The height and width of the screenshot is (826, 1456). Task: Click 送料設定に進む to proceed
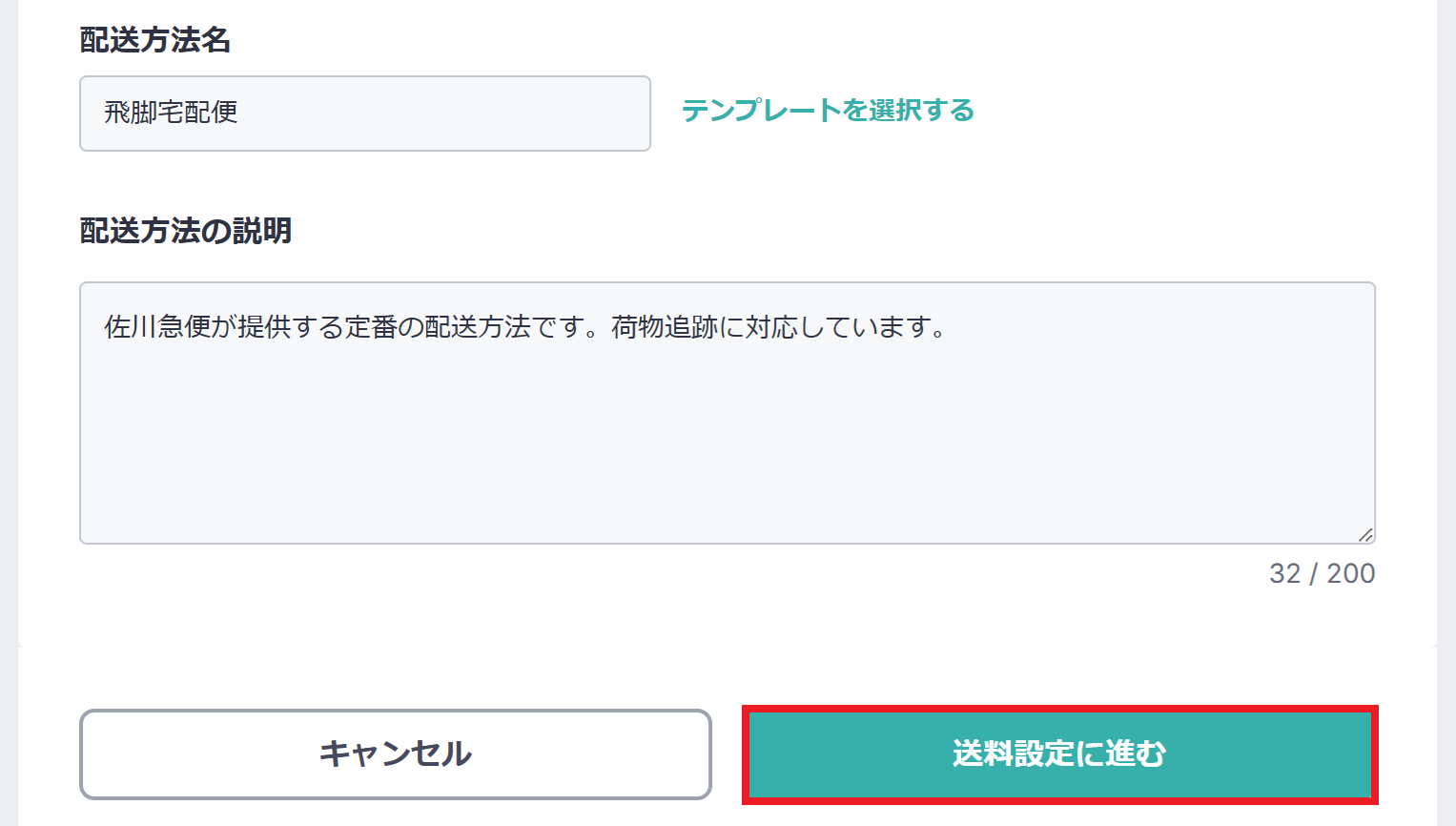click(1058, 754)
